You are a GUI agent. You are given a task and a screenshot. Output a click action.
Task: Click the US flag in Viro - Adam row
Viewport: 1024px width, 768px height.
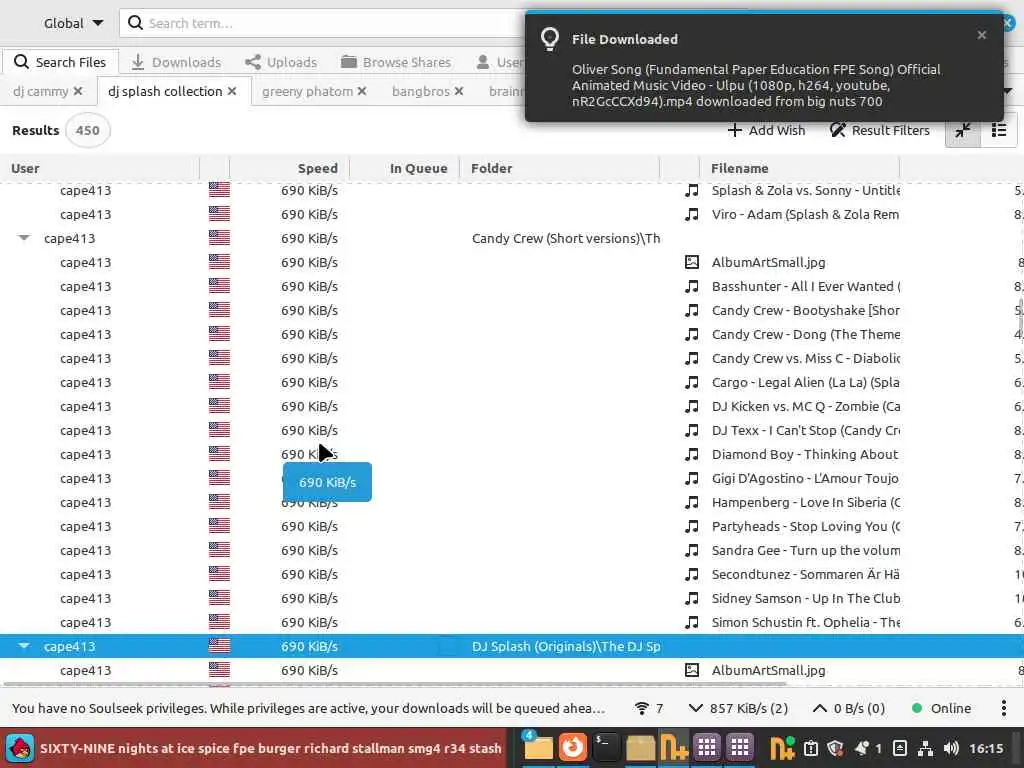[219, 214]
